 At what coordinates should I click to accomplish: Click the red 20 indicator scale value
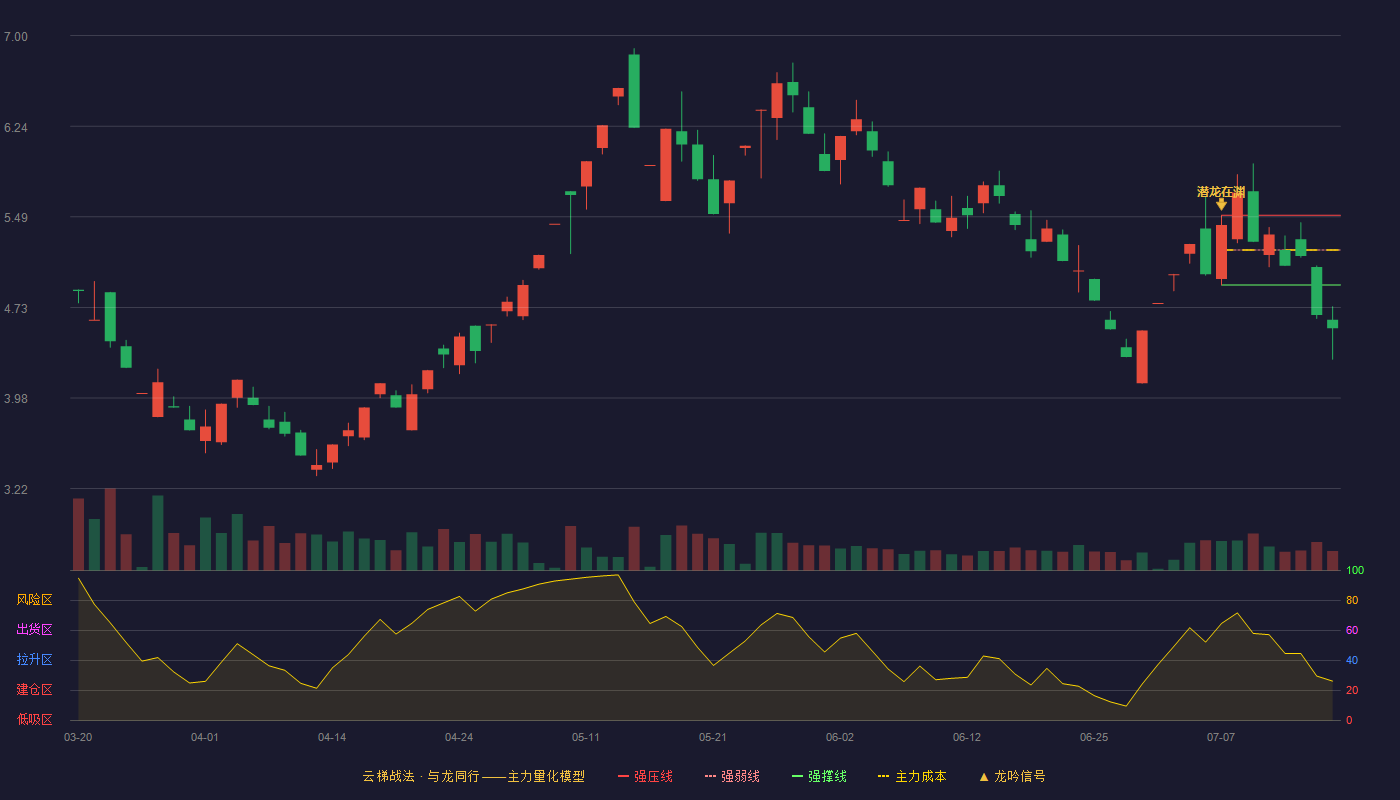click(x=1352, y=690)
